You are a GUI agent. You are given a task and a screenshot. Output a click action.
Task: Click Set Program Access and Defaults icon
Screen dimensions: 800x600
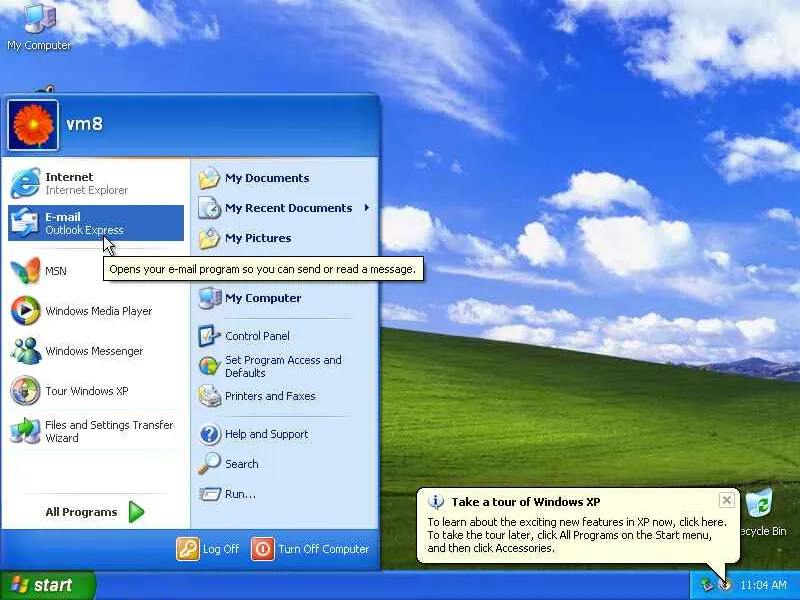(209, 366)
